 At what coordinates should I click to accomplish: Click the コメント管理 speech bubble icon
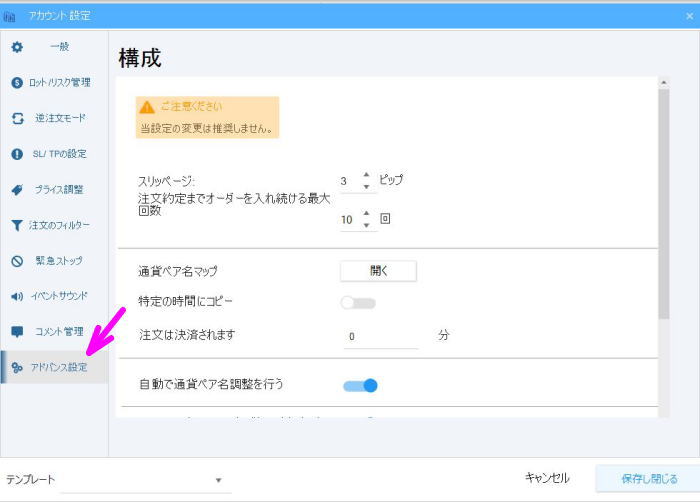pos(17,332)
